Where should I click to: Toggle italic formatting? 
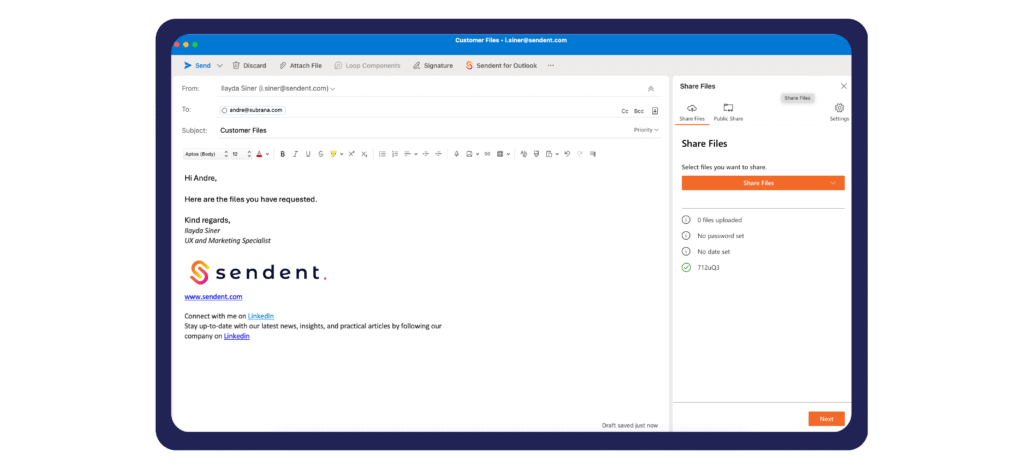(295, 154)
